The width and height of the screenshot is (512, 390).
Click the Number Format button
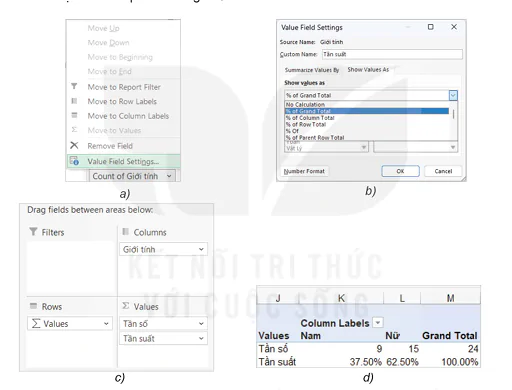coord(304,171)
